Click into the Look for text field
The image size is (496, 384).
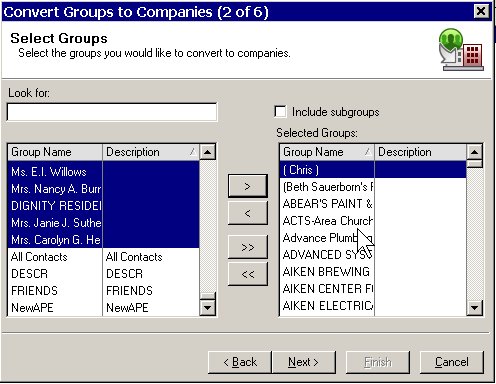(112, 112)
